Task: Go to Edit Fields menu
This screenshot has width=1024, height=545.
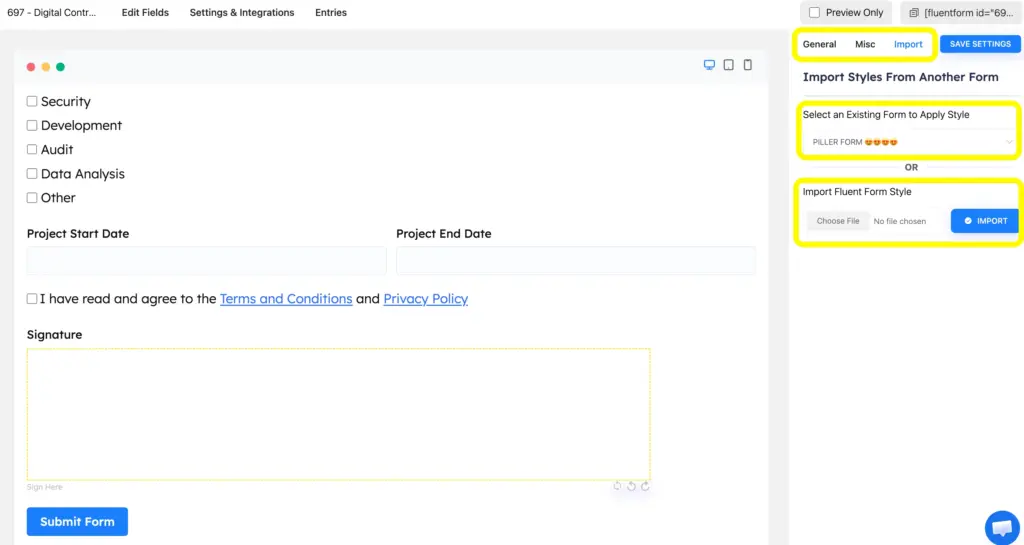Action: click(145, 12)
